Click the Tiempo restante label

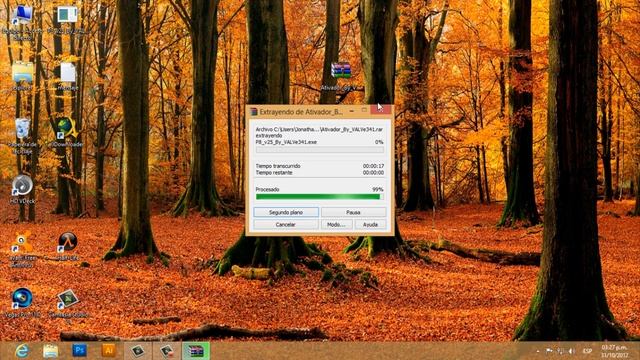274,173
